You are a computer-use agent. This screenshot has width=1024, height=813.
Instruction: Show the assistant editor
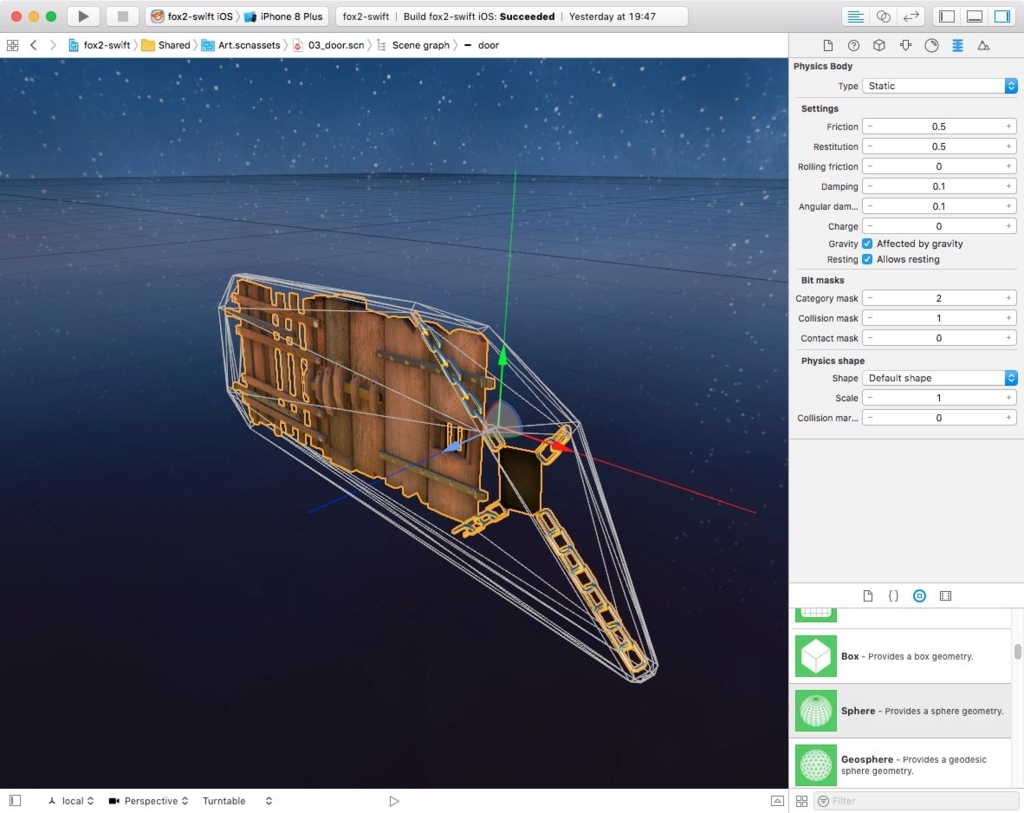pos(883,16)
